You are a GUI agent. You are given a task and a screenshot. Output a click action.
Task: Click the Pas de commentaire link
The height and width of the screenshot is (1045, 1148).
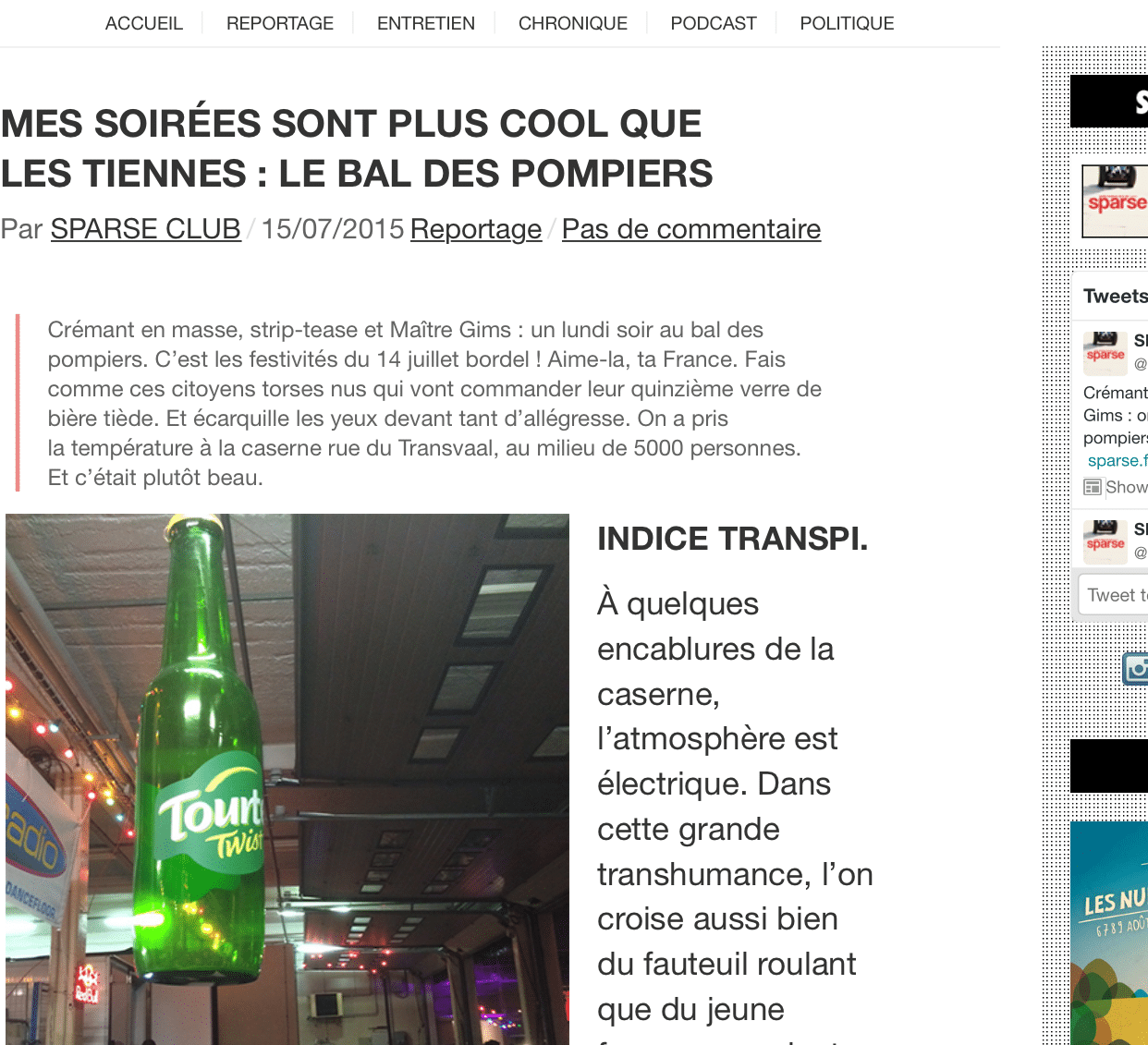[x=691, y=229]
